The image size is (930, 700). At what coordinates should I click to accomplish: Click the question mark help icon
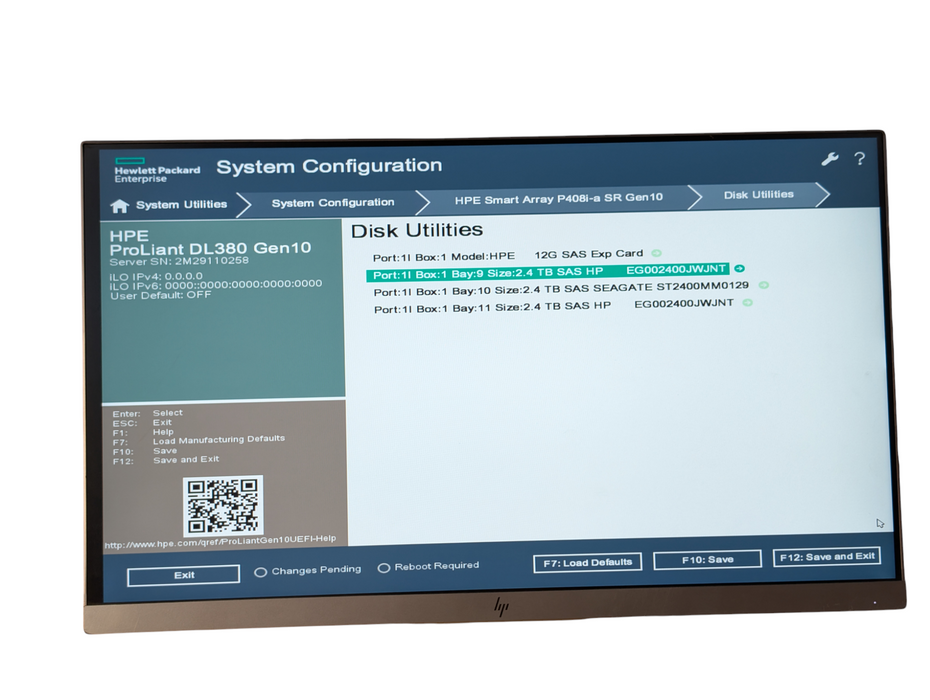(859, 158)
